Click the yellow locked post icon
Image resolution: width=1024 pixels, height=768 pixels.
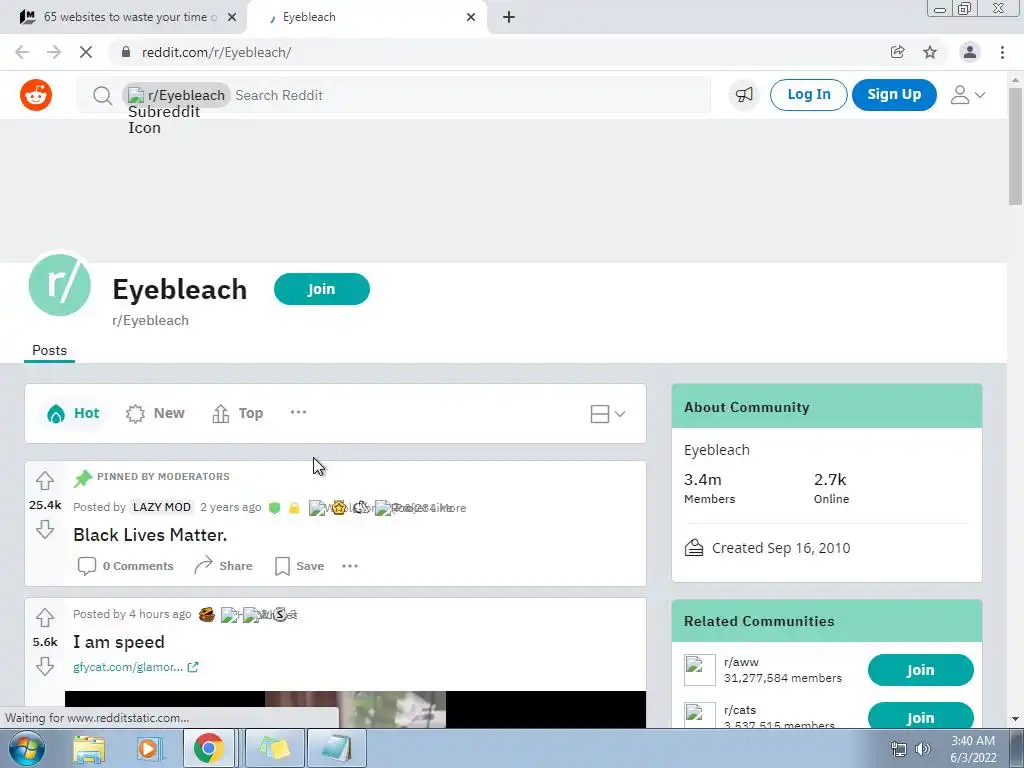click(295, 508)
